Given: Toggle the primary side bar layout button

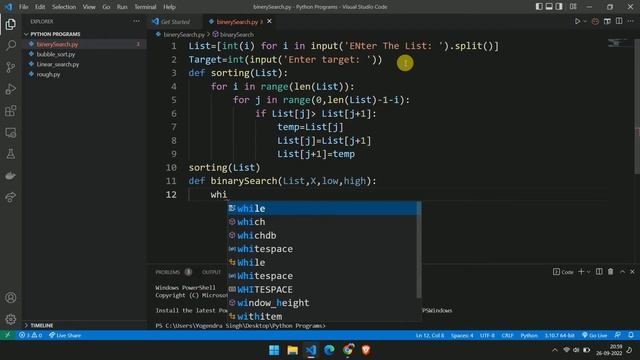Looking at the screenshot, I should coord(539,7).
